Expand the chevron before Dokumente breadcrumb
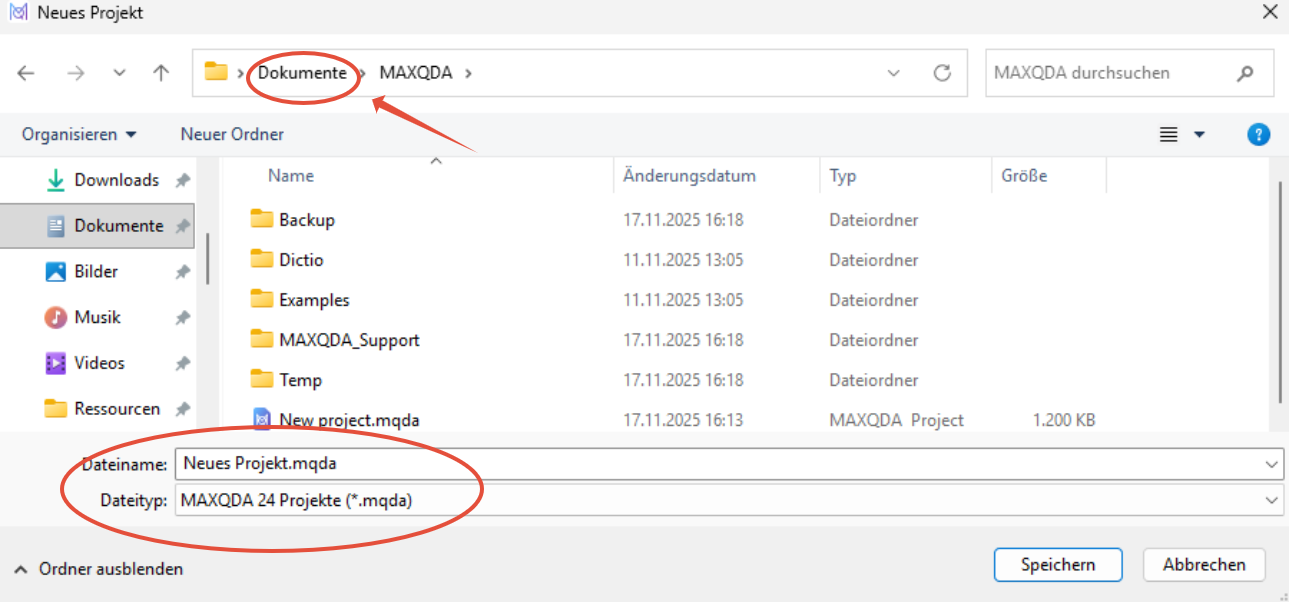1289x602 pixels. click(242, 73)
